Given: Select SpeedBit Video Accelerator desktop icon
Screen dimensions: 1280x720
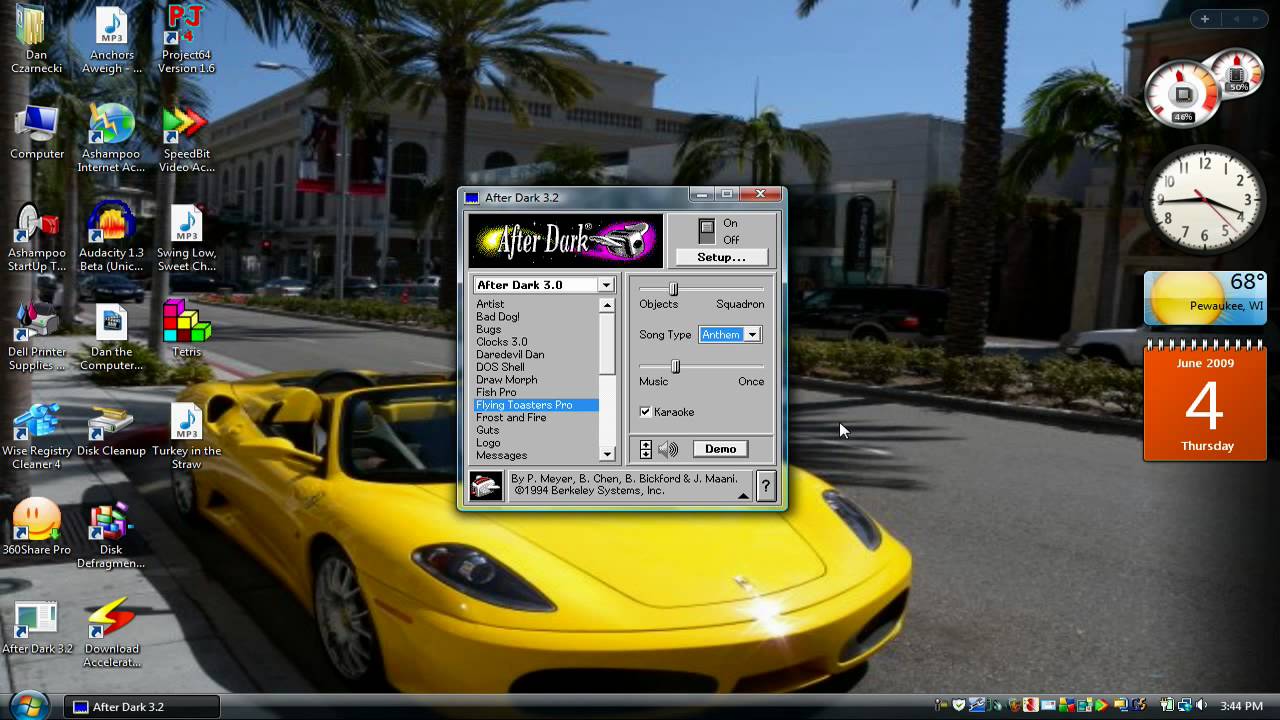Looking at the screenshot, I should [186, 138].
